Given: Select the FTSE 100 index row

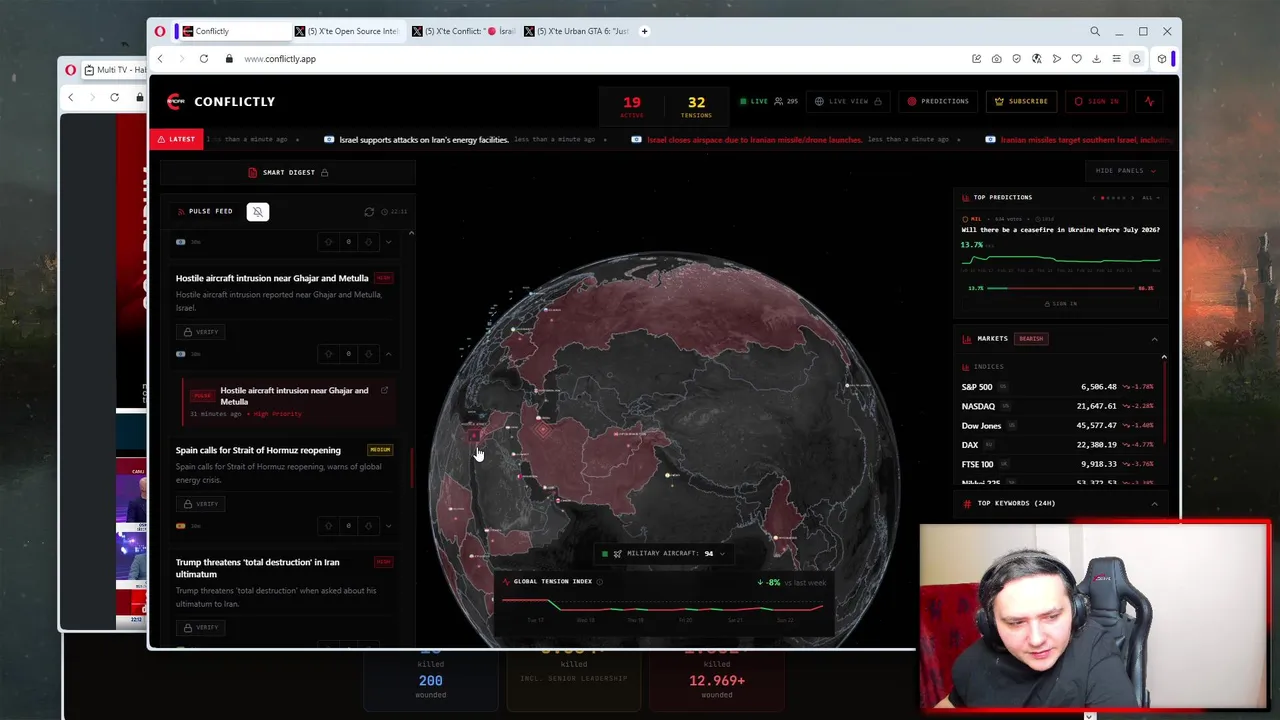Looking at the screenshot, I should (1058, 464).
